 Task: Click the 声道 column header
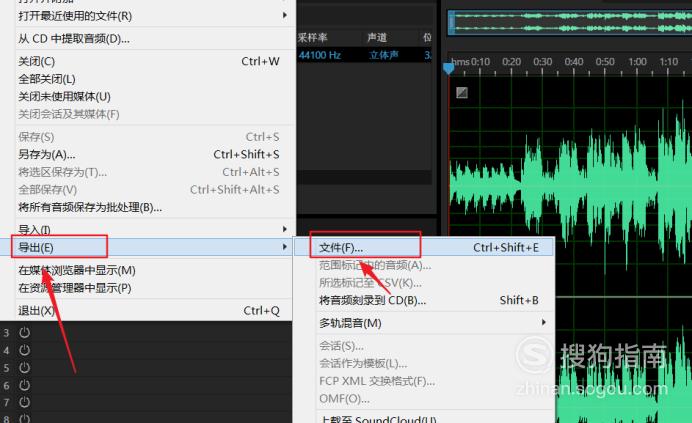pyautogui.click(x=377, y=38)
